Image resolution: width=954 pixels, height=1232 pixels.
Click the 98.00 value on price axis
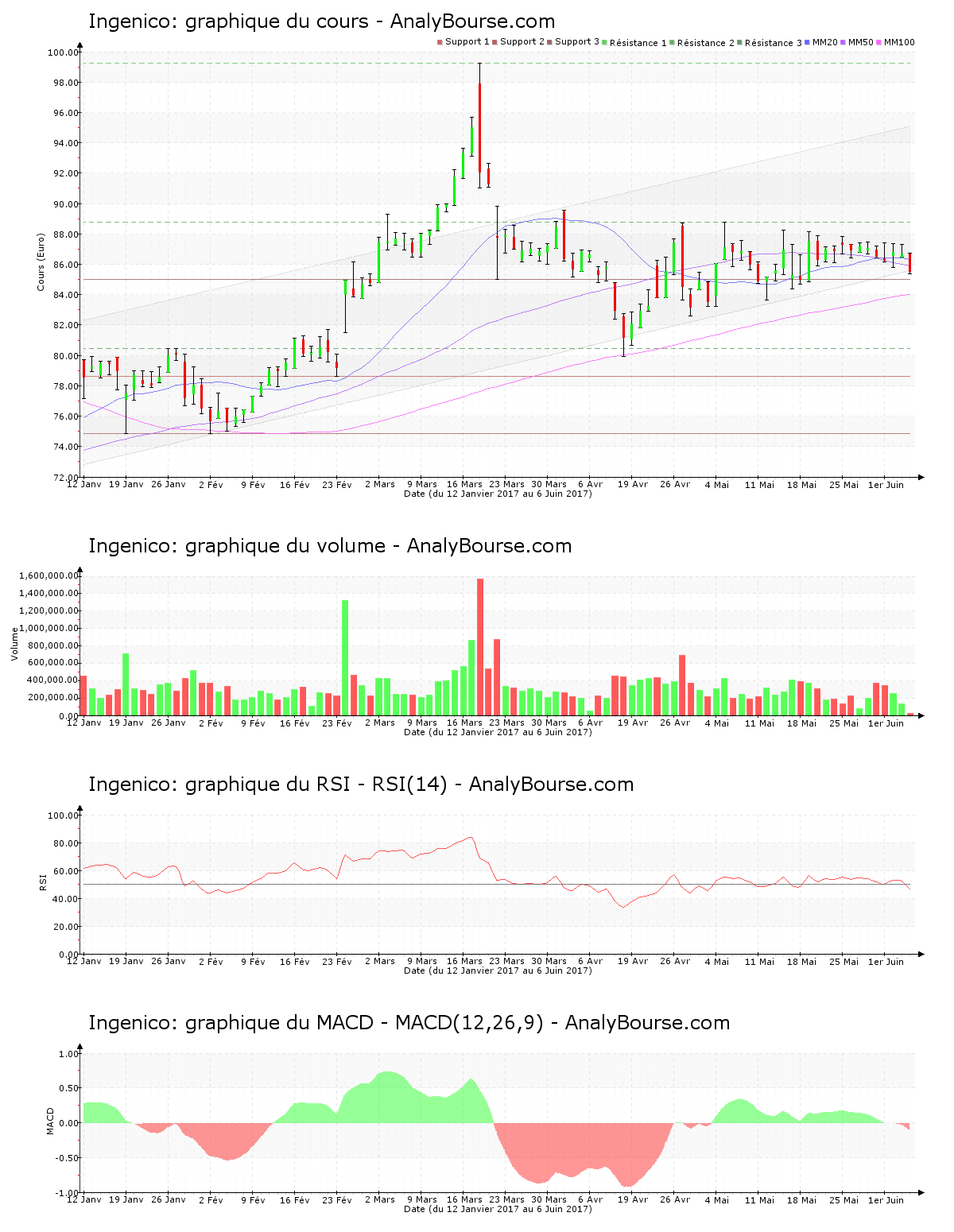pos(64,83)
